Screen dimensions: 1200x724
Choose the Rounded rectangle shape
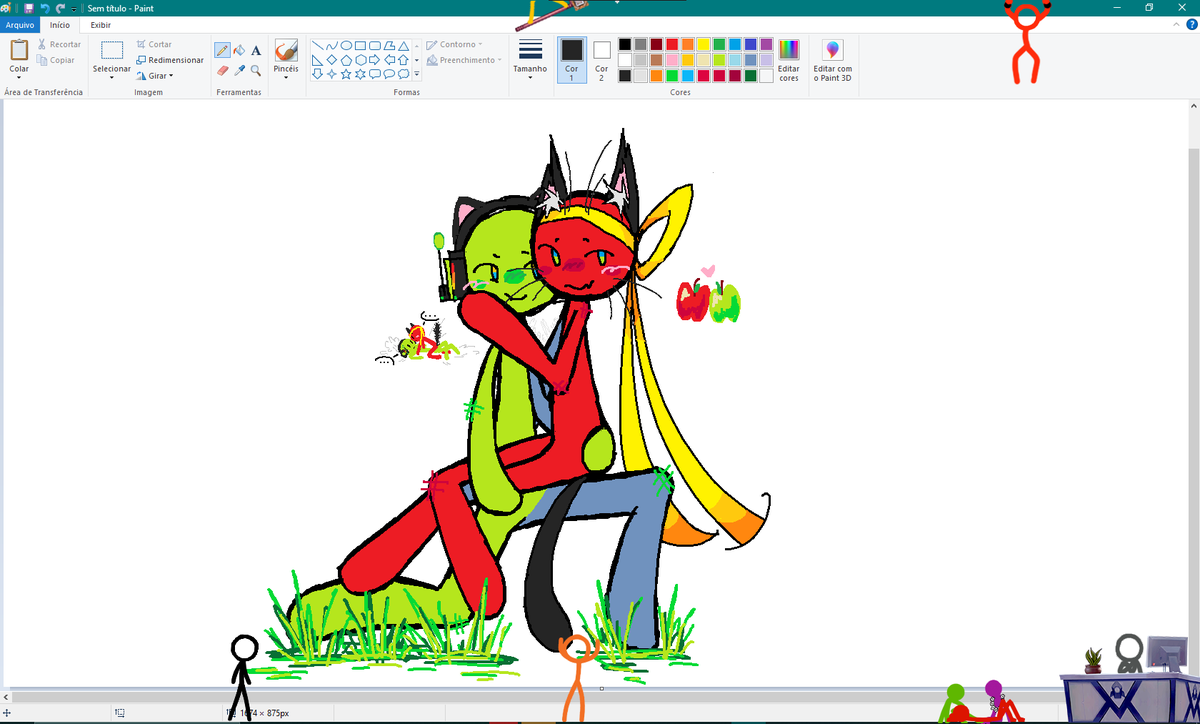click(x=375, y=45)
